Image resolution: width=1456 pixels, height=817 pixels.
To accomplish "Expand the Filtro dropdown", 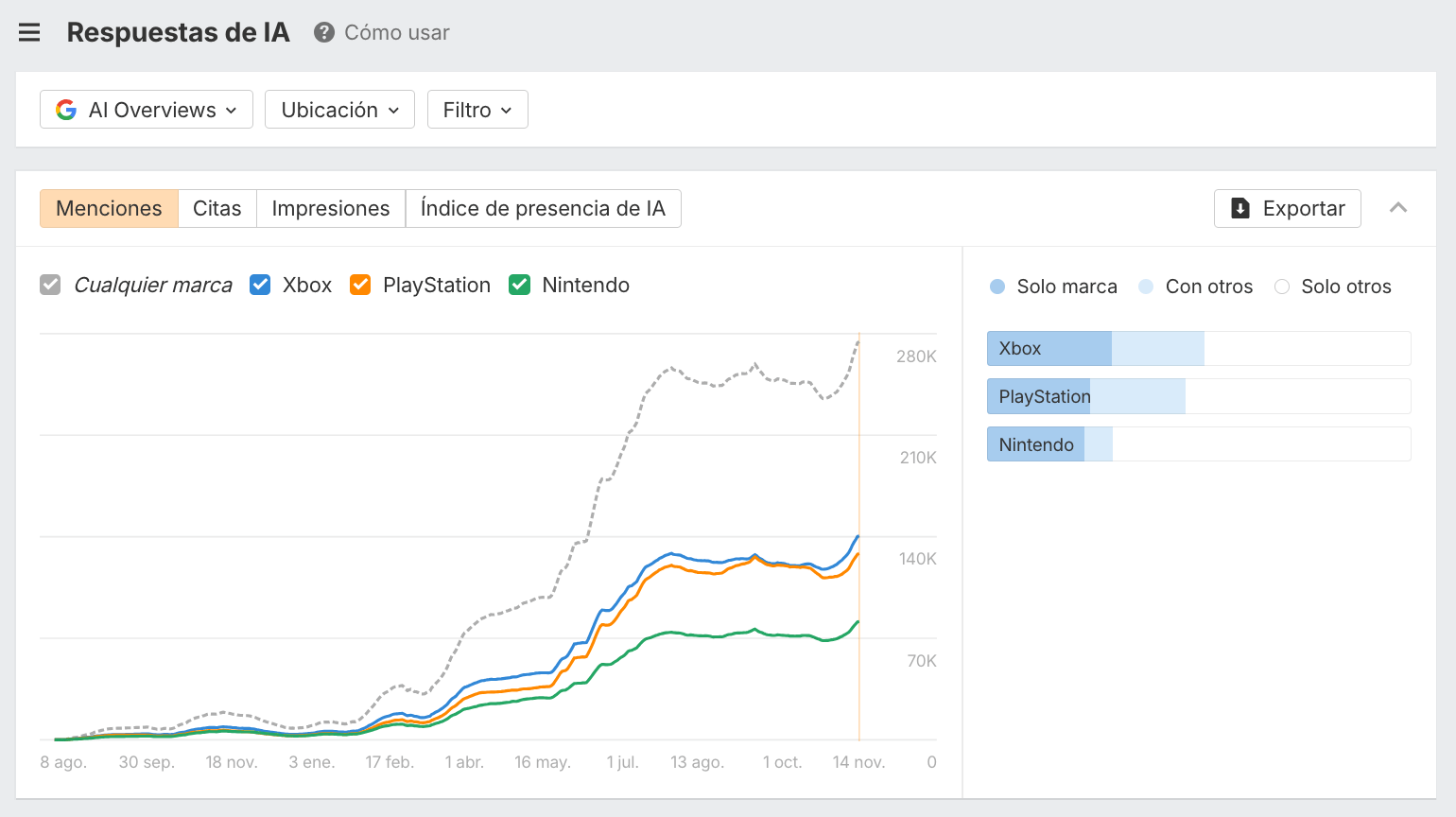I will [477, 109].
